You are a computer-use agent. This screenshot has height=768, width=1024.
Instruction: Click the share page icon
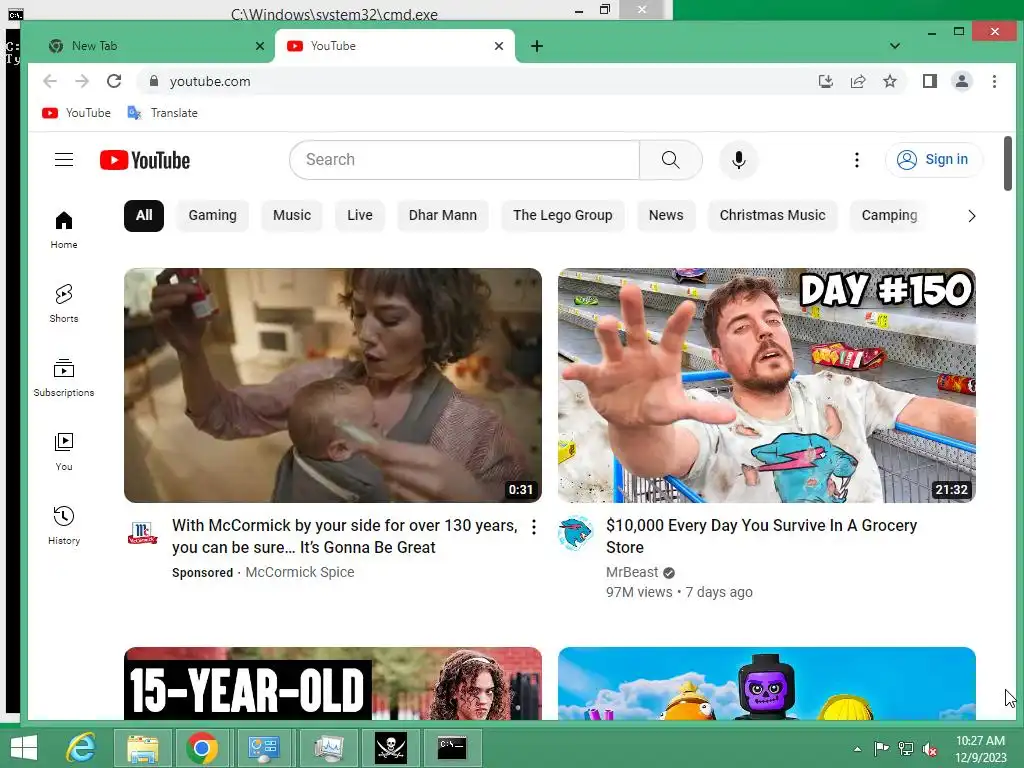click(x=857, y=81)
